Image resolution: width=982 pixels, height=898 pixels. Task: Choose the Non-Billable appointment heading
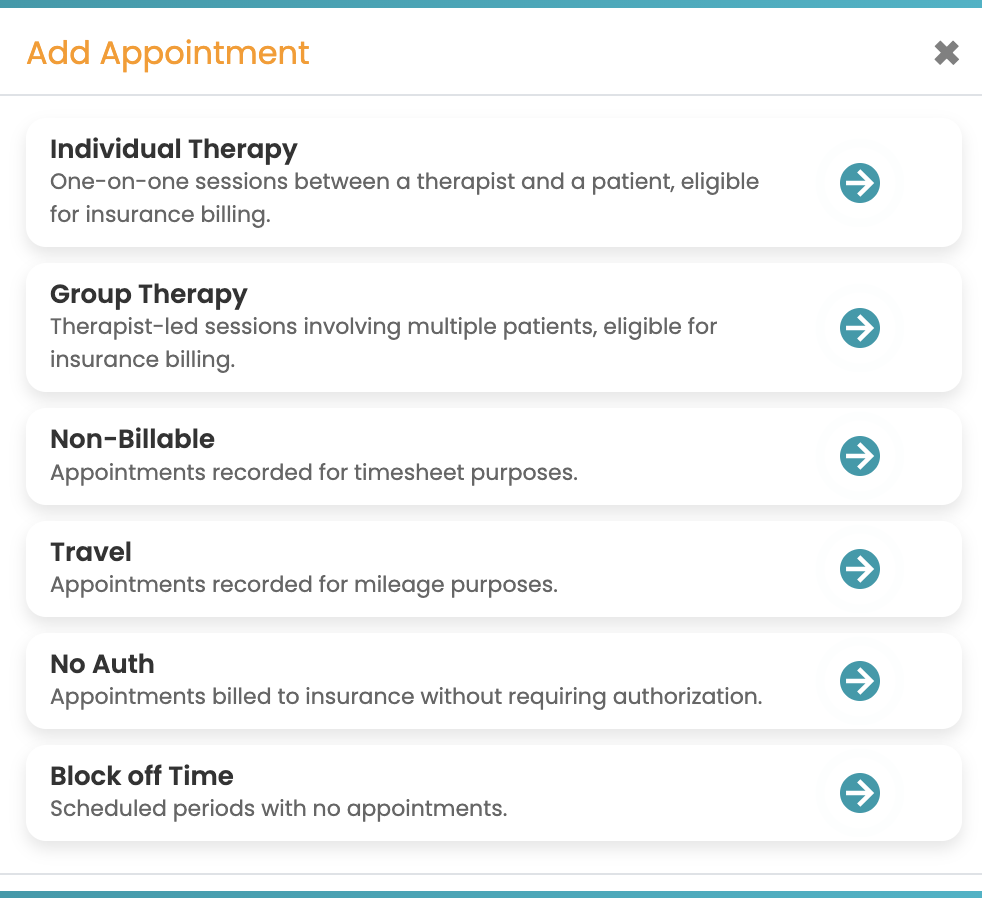(x=132, y=439)
